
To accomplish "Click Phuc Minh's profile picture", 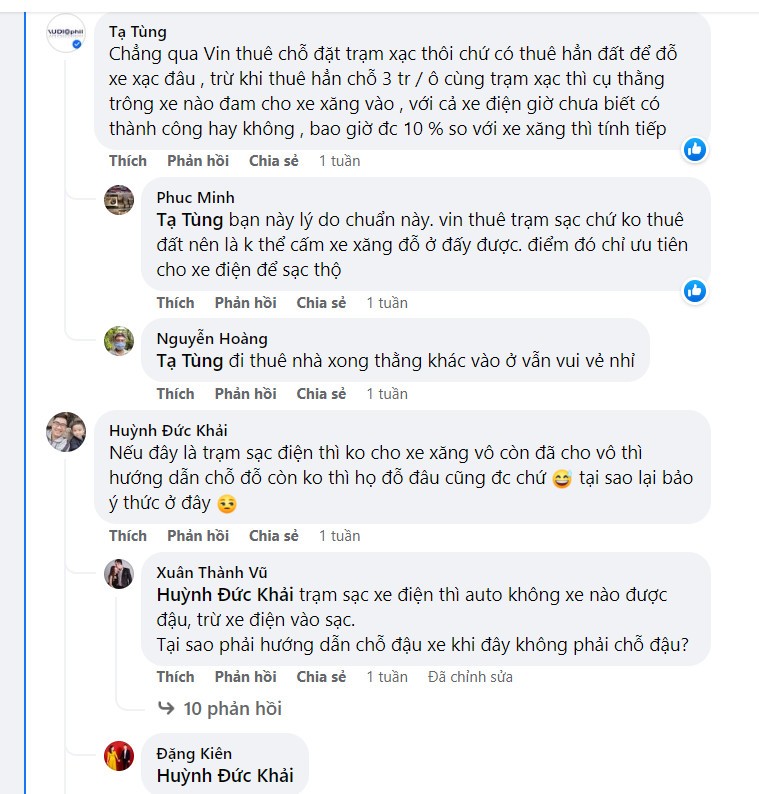I will click(x=119, y=199).
